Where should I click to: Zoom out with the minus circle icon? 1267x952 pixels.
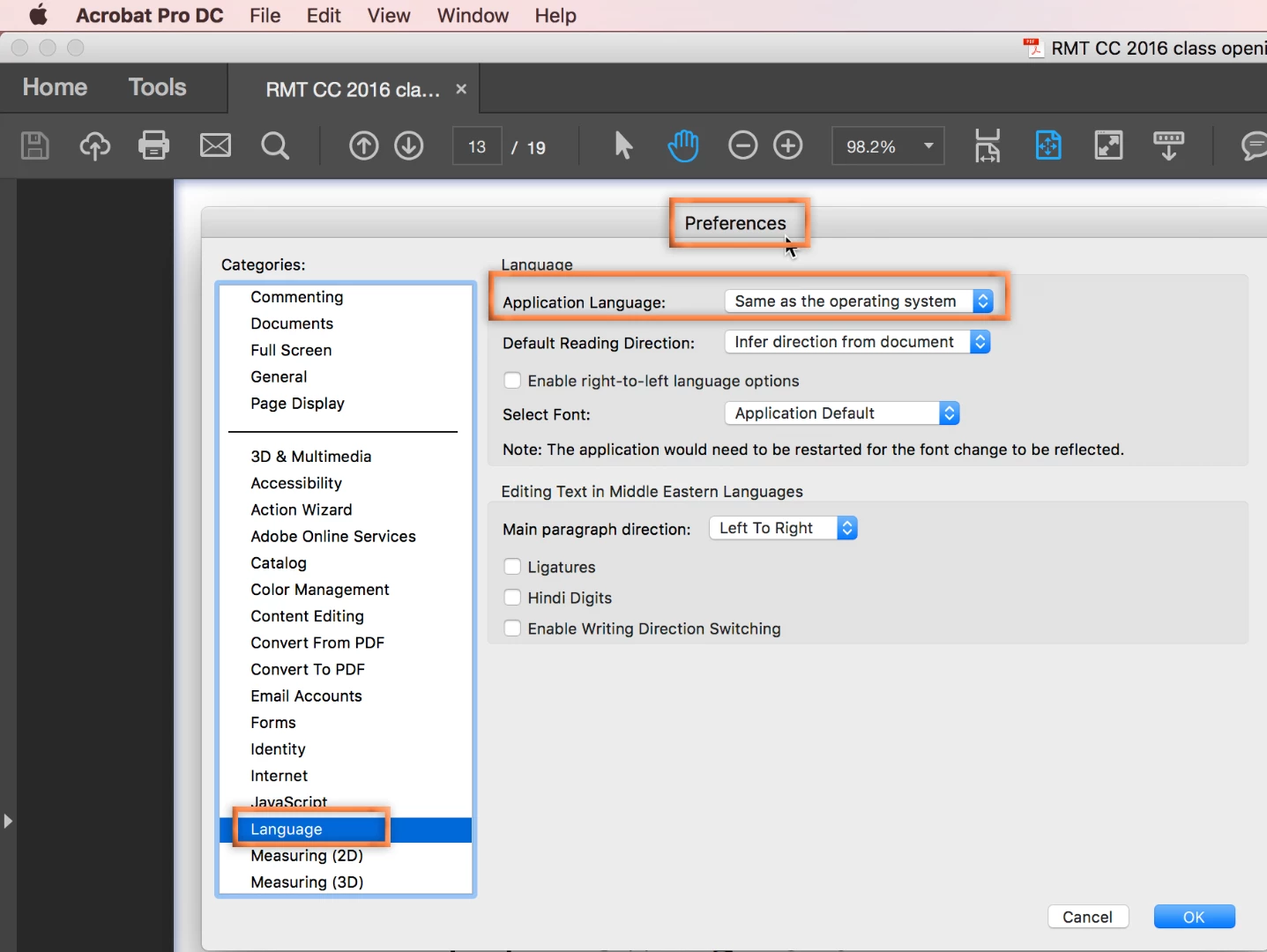(x=743, y=145)
